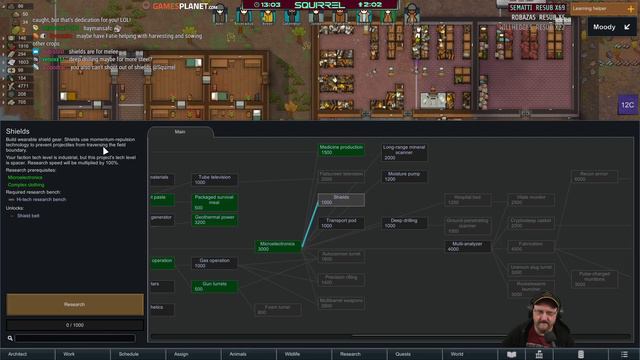Screen dimensions: 640x360
Task: Select the Gun turrets research node
Action: tap(215, 286)
